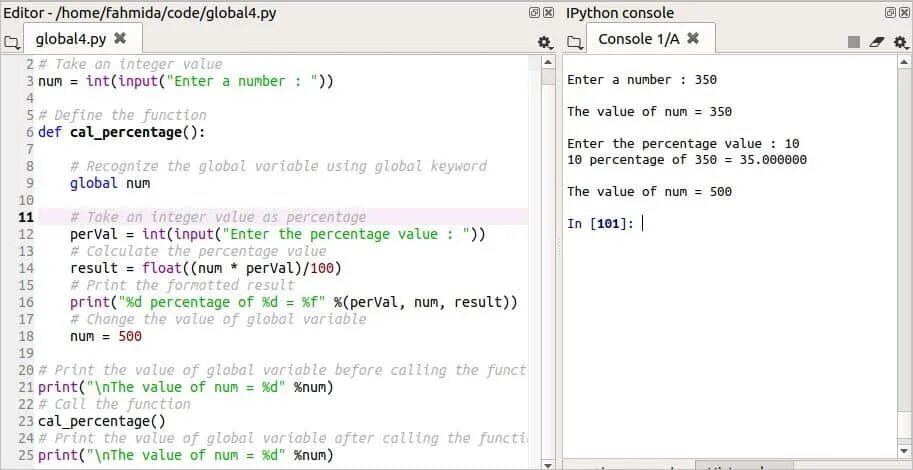Viewport: 913px width, 470px height.
Task: Close the IPython console pane
Action: click(904, 12)
